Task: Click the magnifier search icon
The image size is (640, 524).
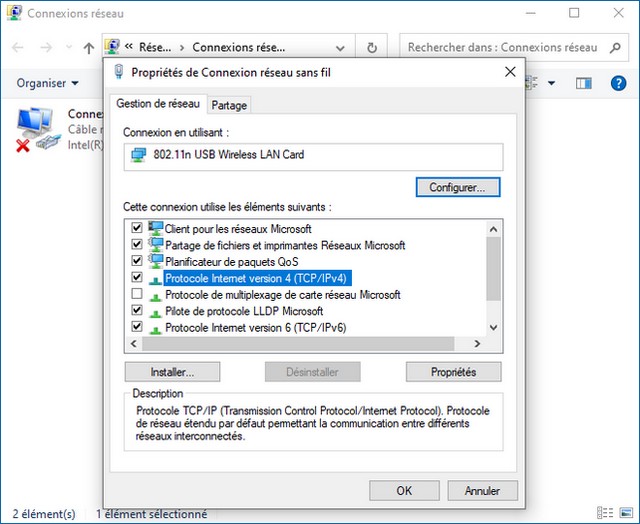Action: pyautogui.click(x=615, y=47)
